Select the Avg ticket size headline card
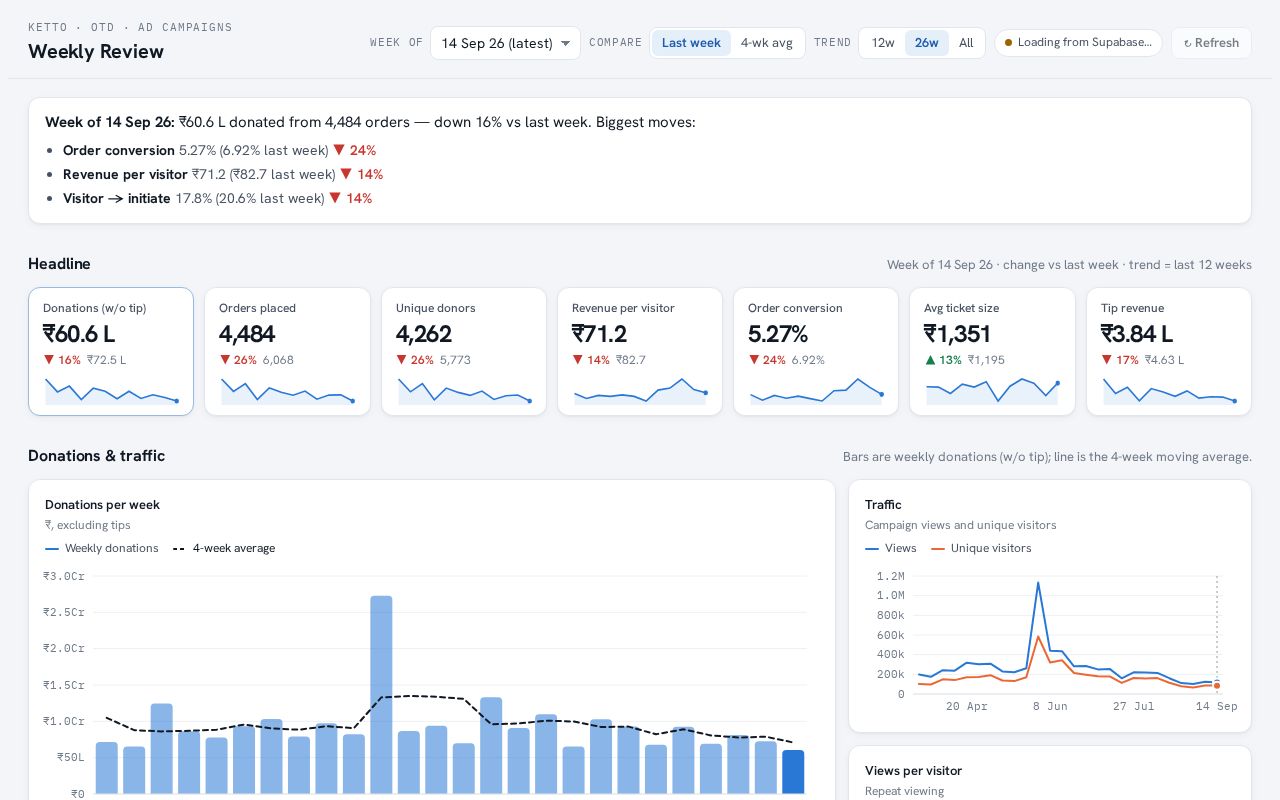 pyautogui.click(x=992, y=351)
